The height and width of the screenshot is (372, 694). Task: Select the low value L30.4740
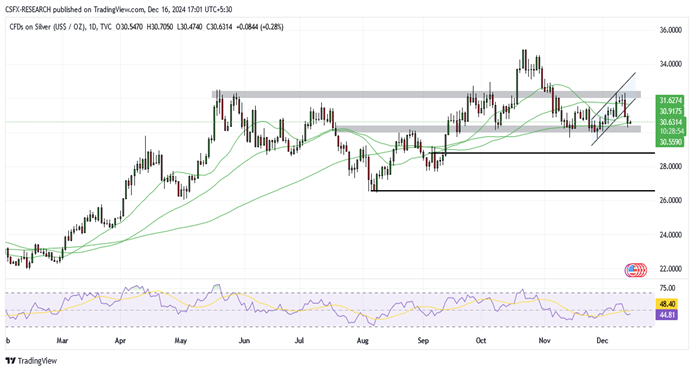point(189,27)
